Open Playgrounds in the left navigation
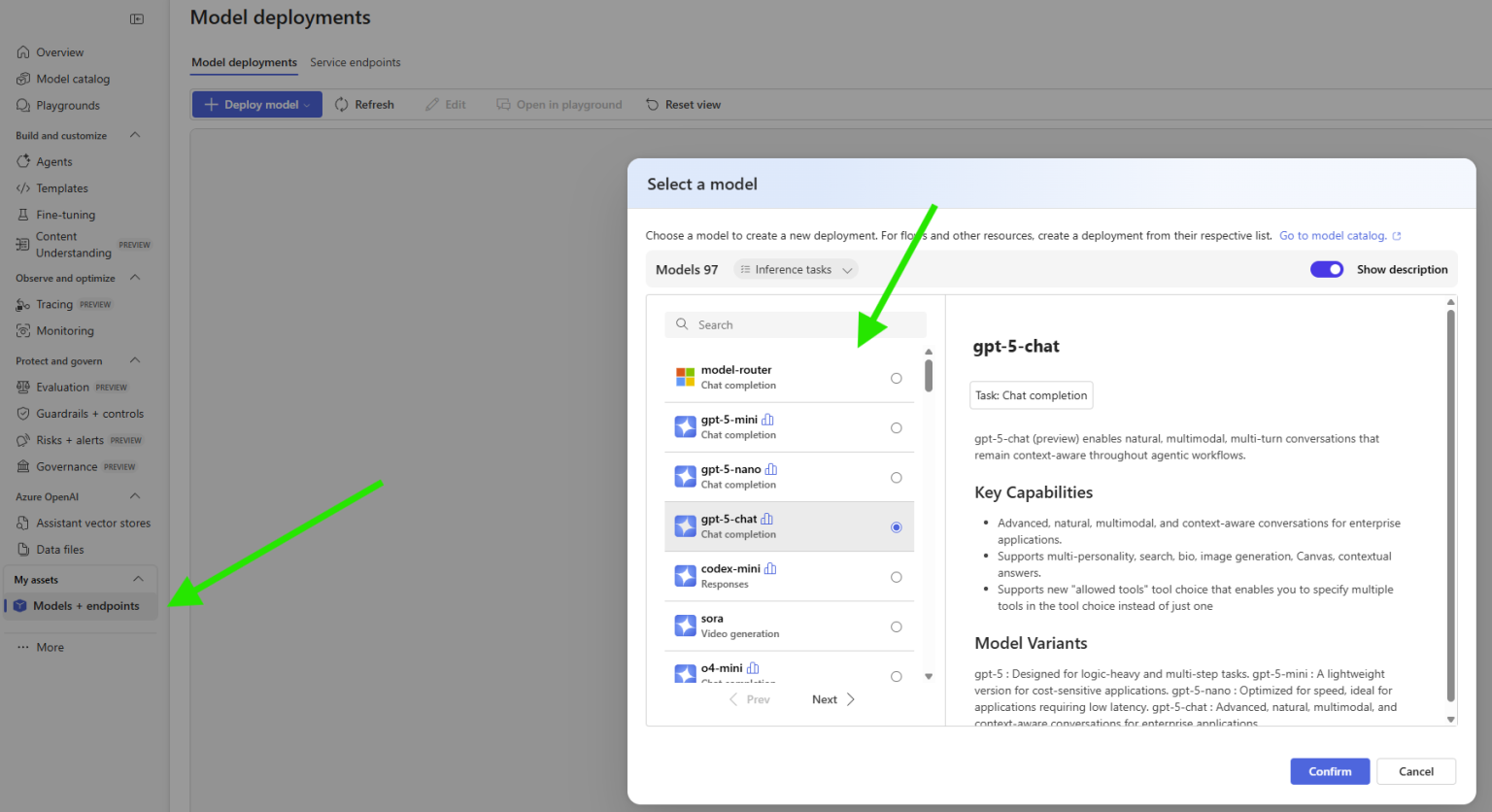Viewport: 1492px width, 812px height. pyautogui.click(x=59, y=105)
